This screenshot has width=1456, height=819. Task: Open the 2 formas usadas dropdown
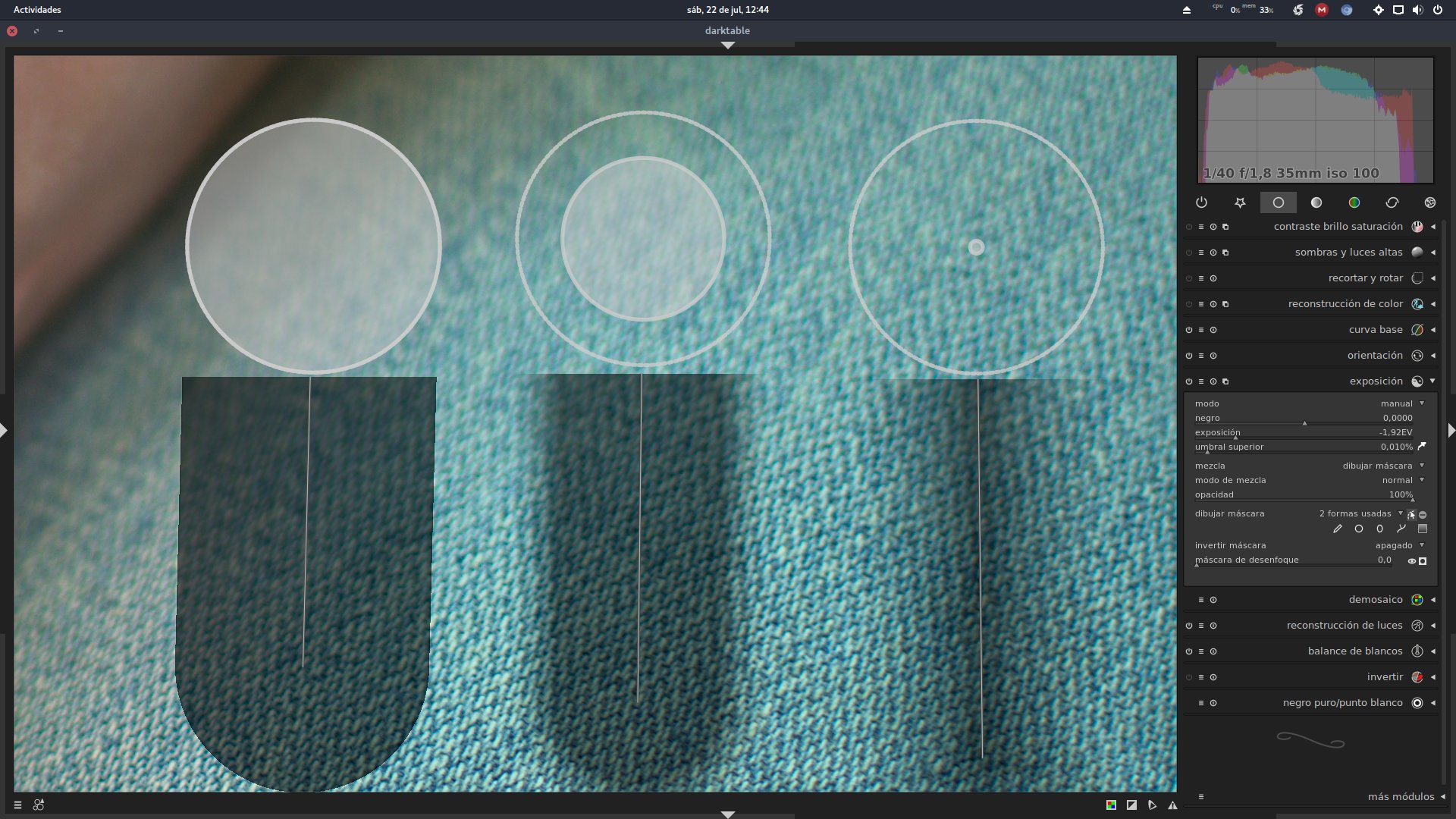coord(1360,513)
